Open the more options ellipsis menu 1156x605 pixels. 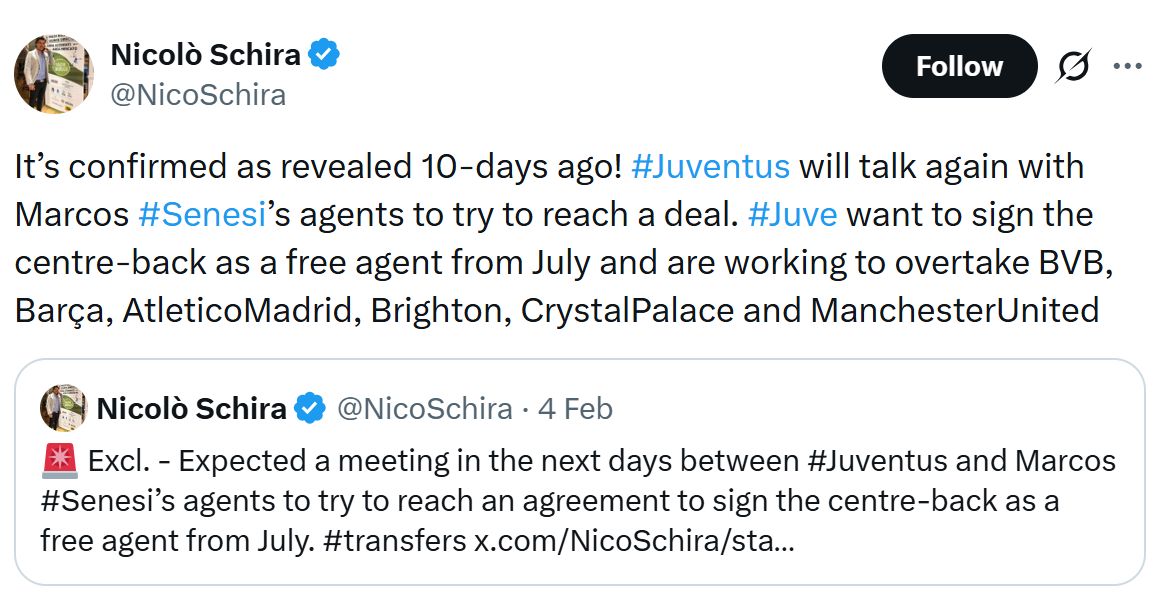pos(1127,65)
